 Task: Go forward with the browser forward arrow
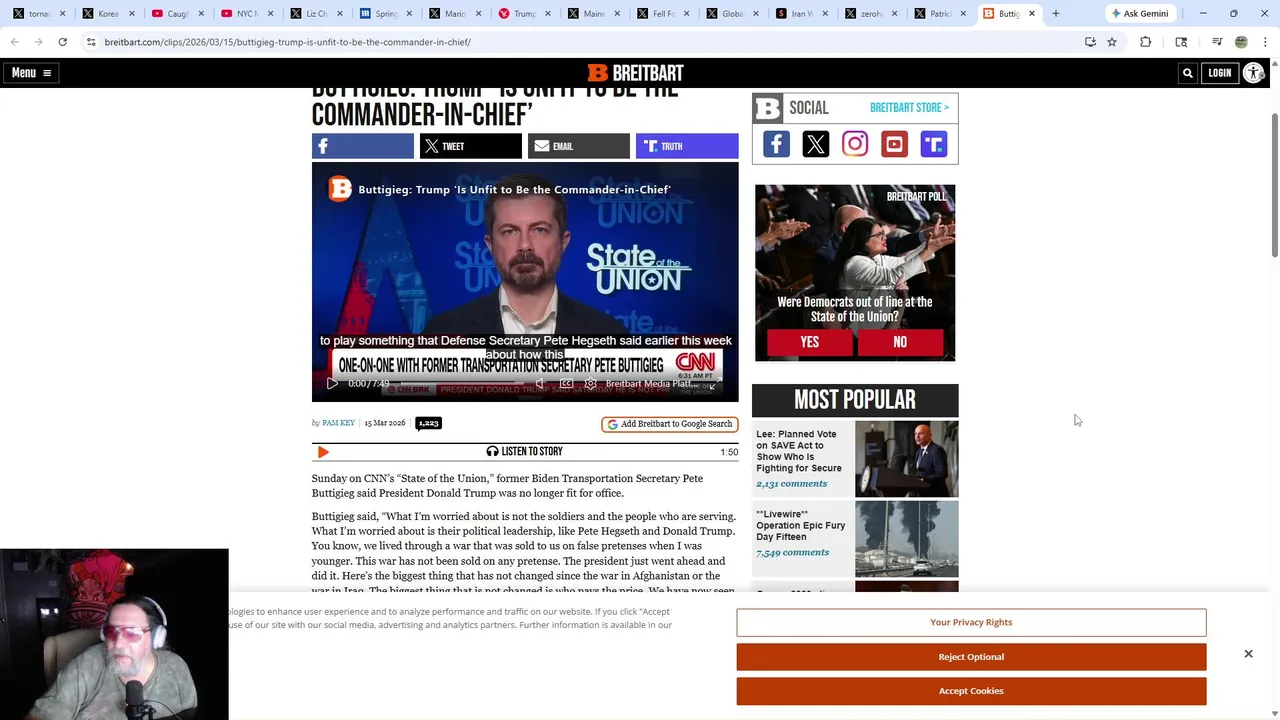38,42
